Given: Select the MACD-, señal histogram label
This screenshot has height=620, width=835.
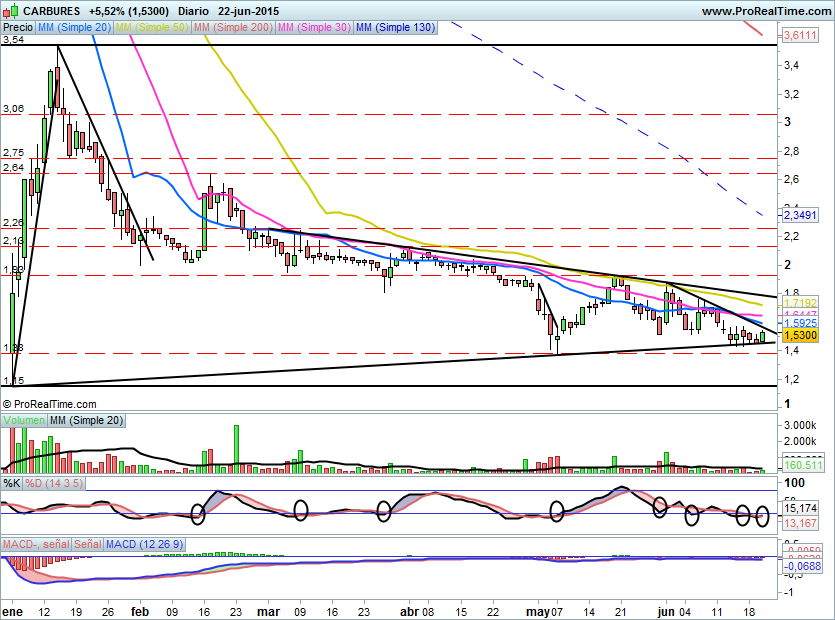Looking at the screenshot, I should click(x=36, y=544).
